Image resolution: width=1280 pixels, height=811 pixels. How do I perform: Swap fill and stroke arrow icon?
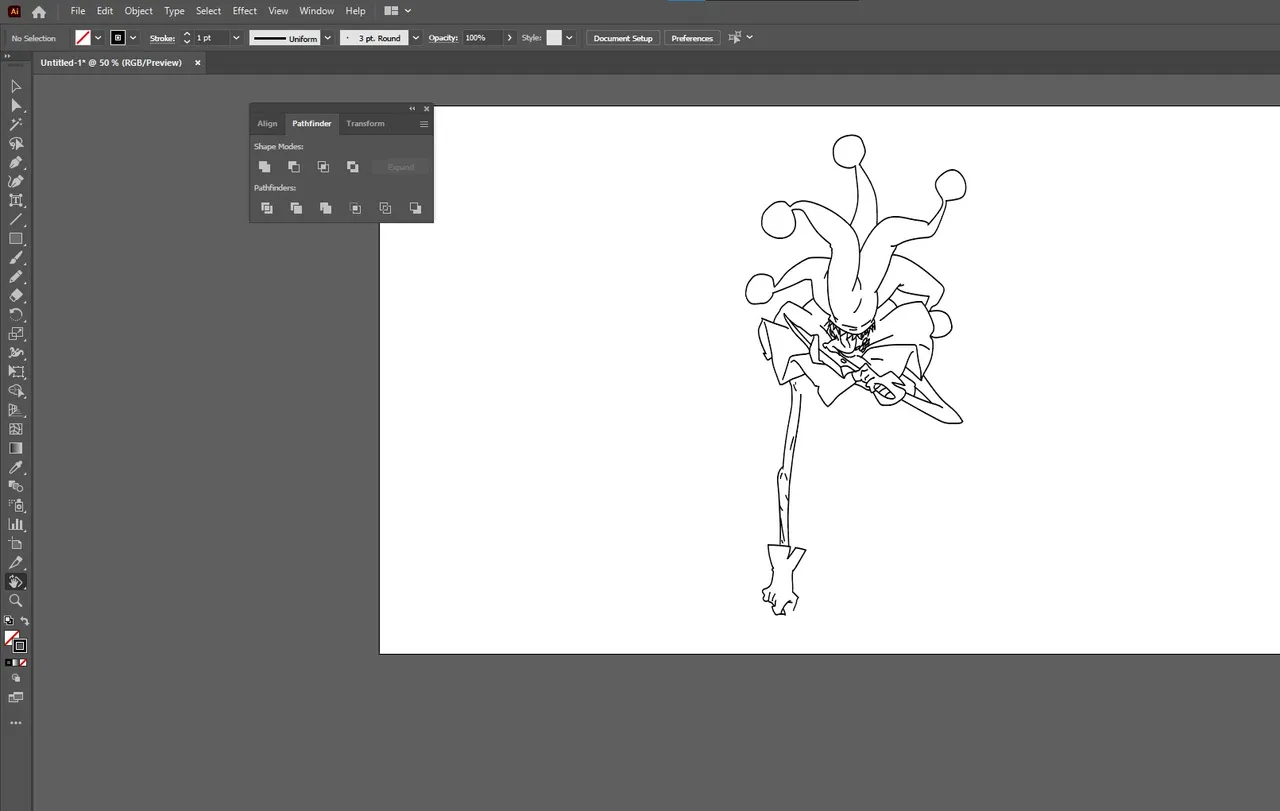pos(25,621)
